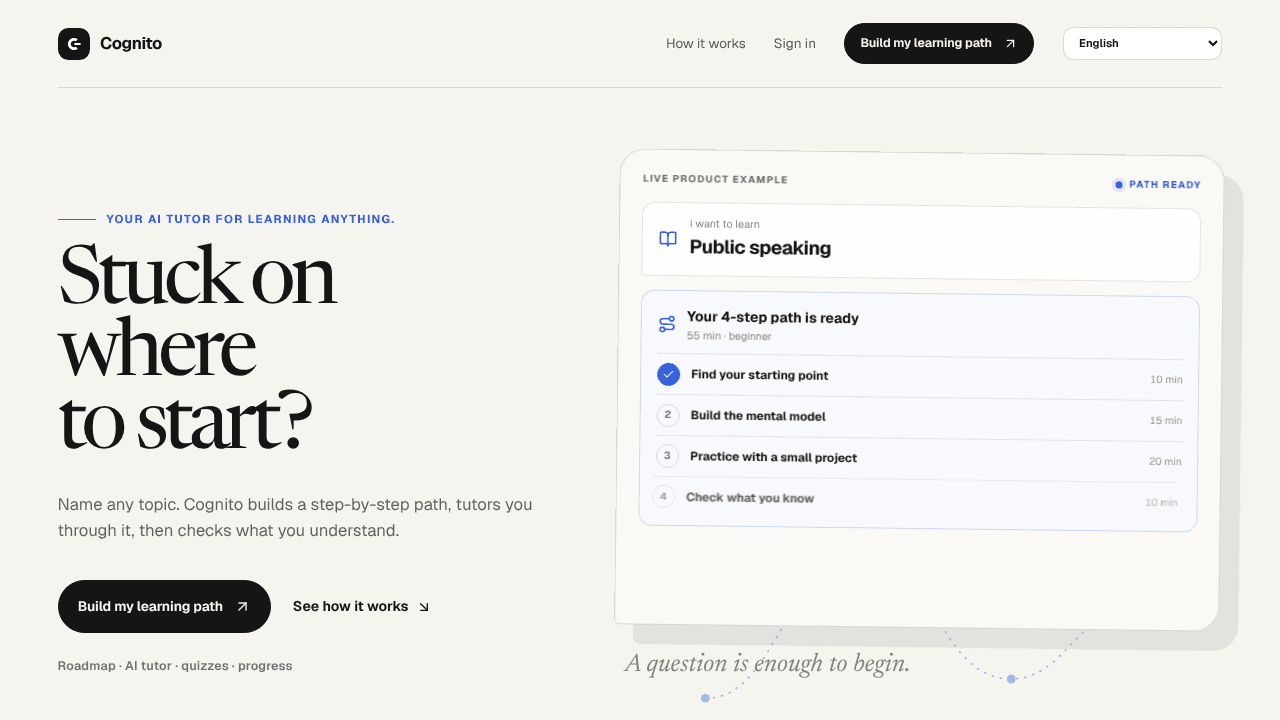Click the Stuck on where to start headline
The width and height of the screenshot is (1280, 720).
click(x=197, y=349)
